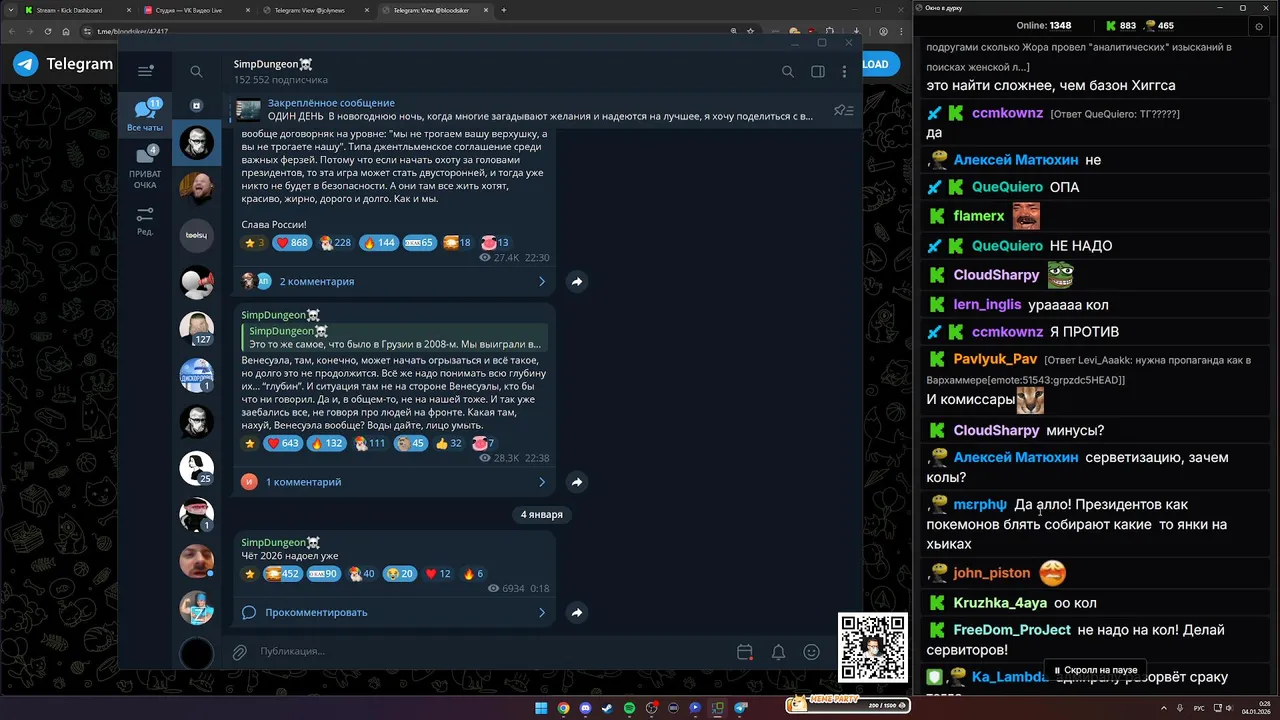This screenshot has width=1280, height=720.
Task: Expand '2 комментария' thread chevron
Action: click(542, 282)
